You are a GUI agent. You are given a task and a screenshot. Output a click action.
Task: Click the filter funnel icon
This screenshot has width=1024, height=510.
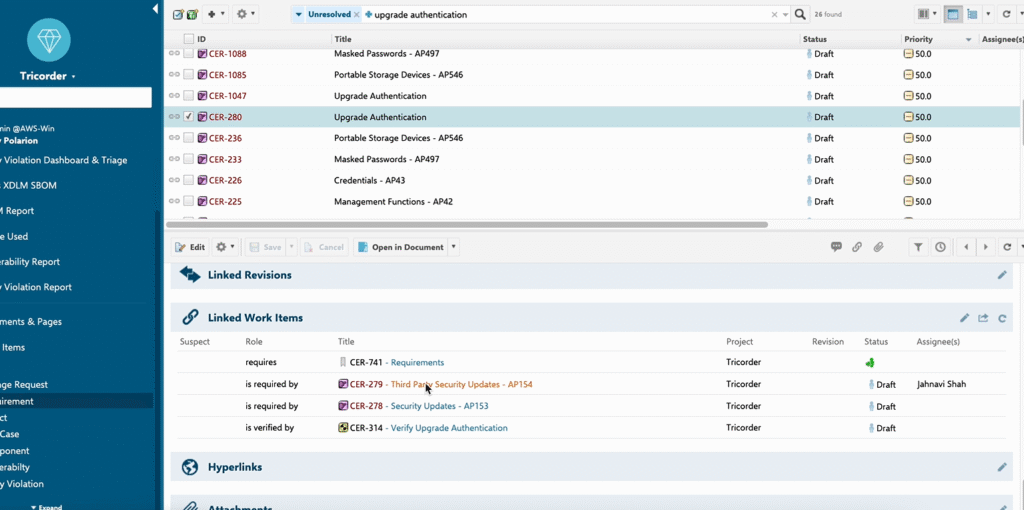click(918, 247)
